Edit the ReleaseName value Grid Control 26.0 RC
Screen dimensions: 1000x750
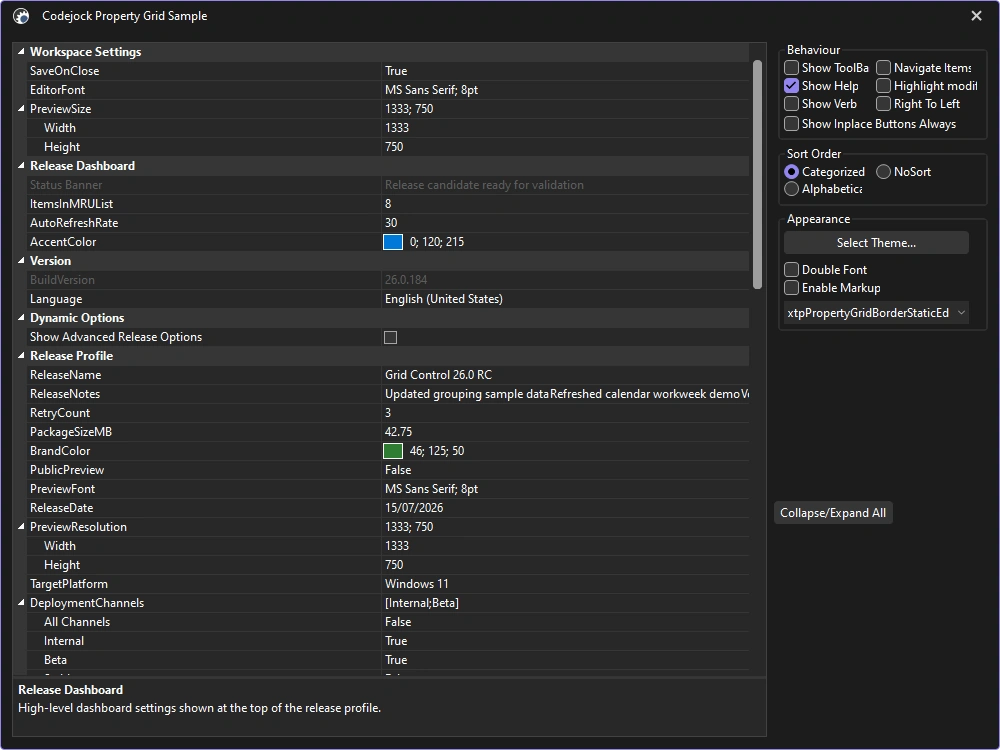point(438,375)
